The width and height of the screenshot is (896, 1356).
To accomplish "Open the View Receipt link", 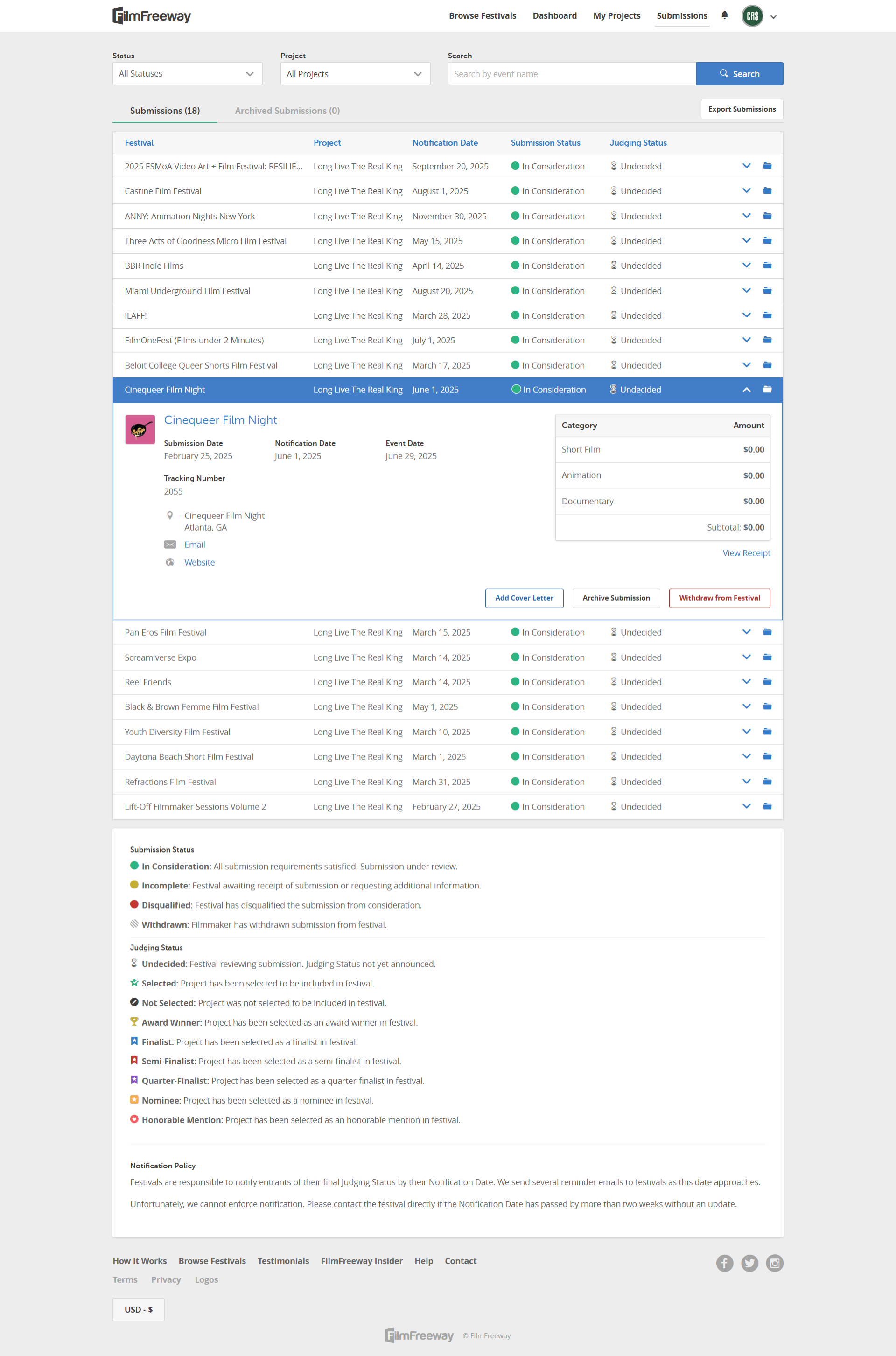I will [x=746, y=553].
